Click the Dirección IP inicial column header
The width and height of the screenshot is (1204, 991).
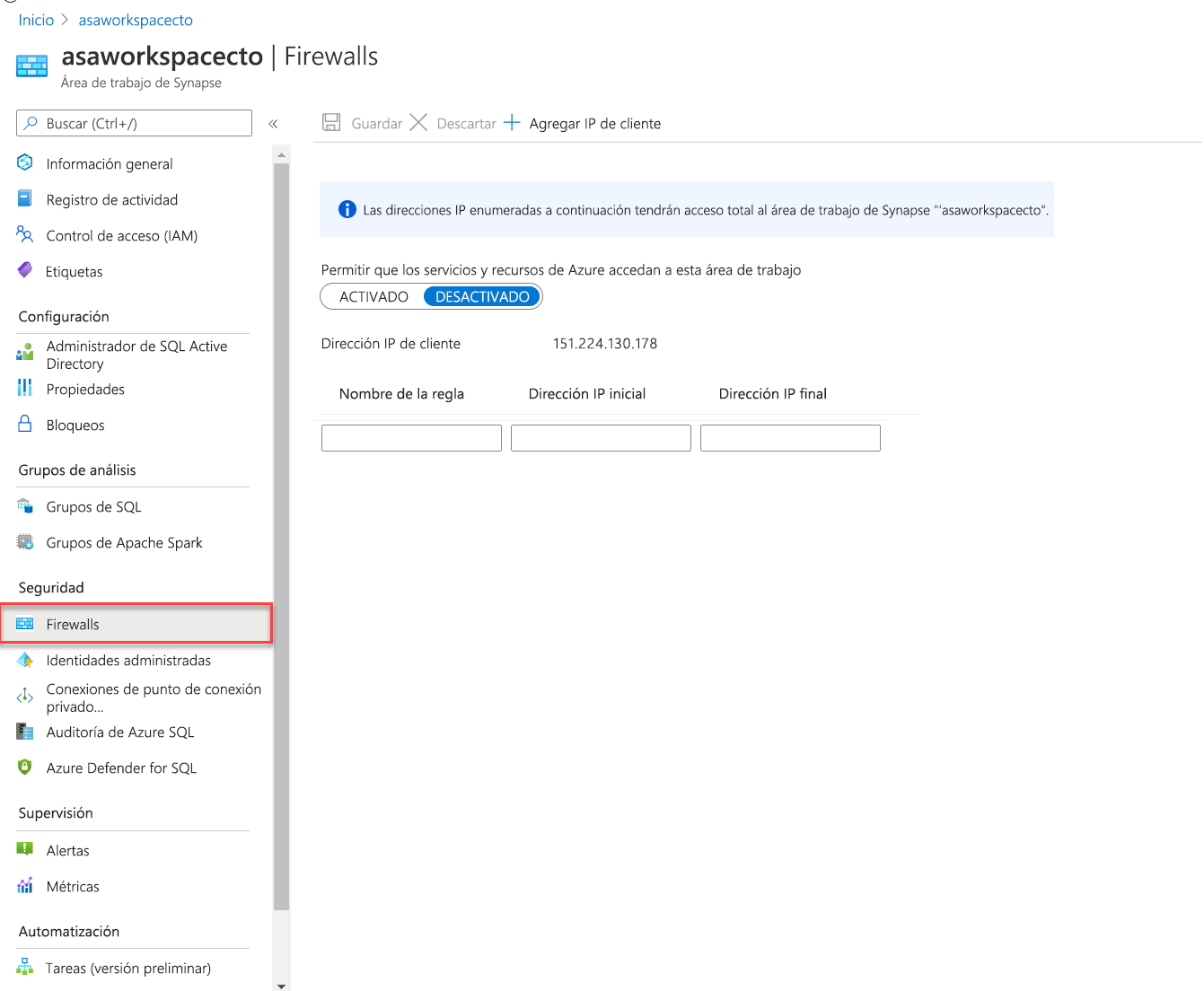click(587, 393)
